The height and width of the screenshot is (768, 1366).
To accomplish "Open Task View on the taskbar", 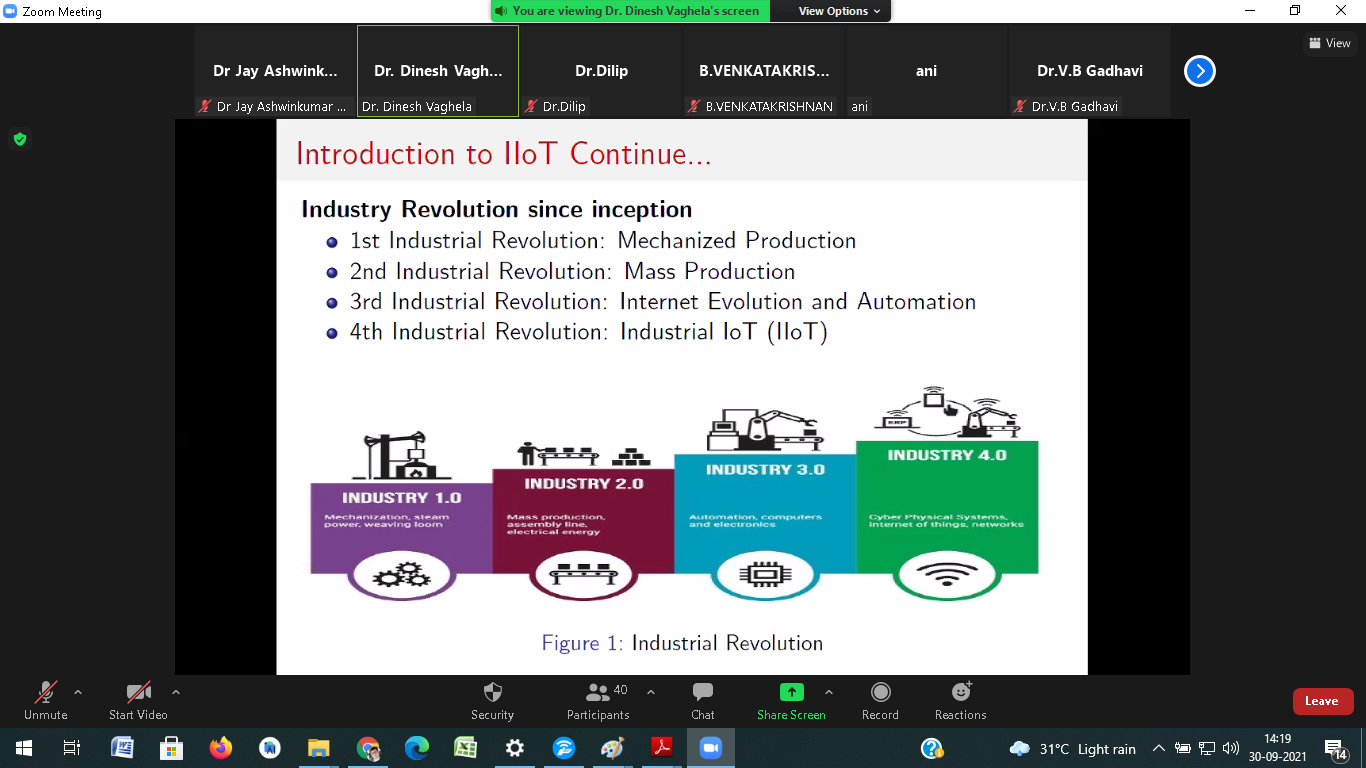I will [x=71, y=748].
